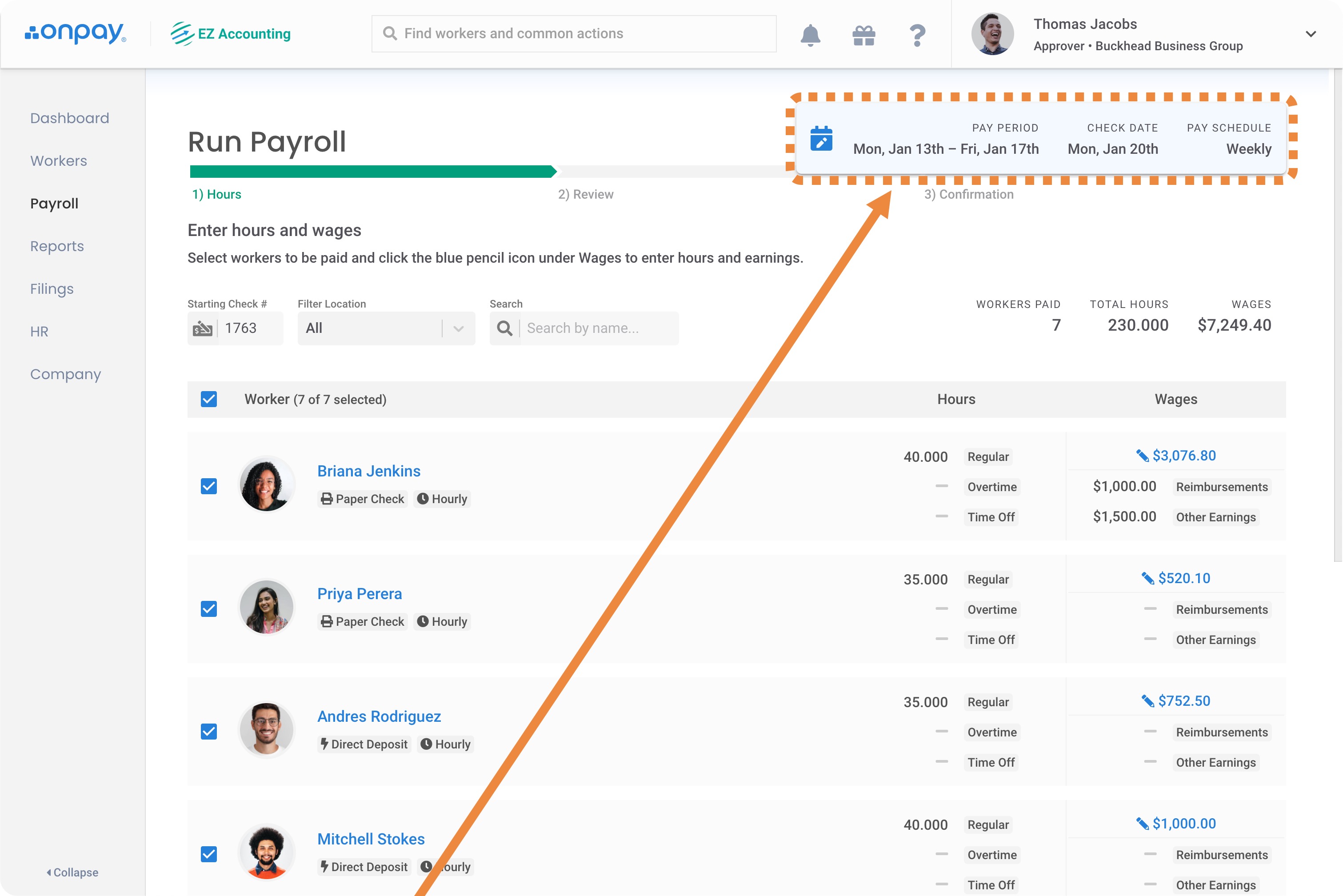Edit Priya Perera's $520.10 wages pencil
Image resolution: width=1343 pixels, height=896 pixels.
[1147, 578]
